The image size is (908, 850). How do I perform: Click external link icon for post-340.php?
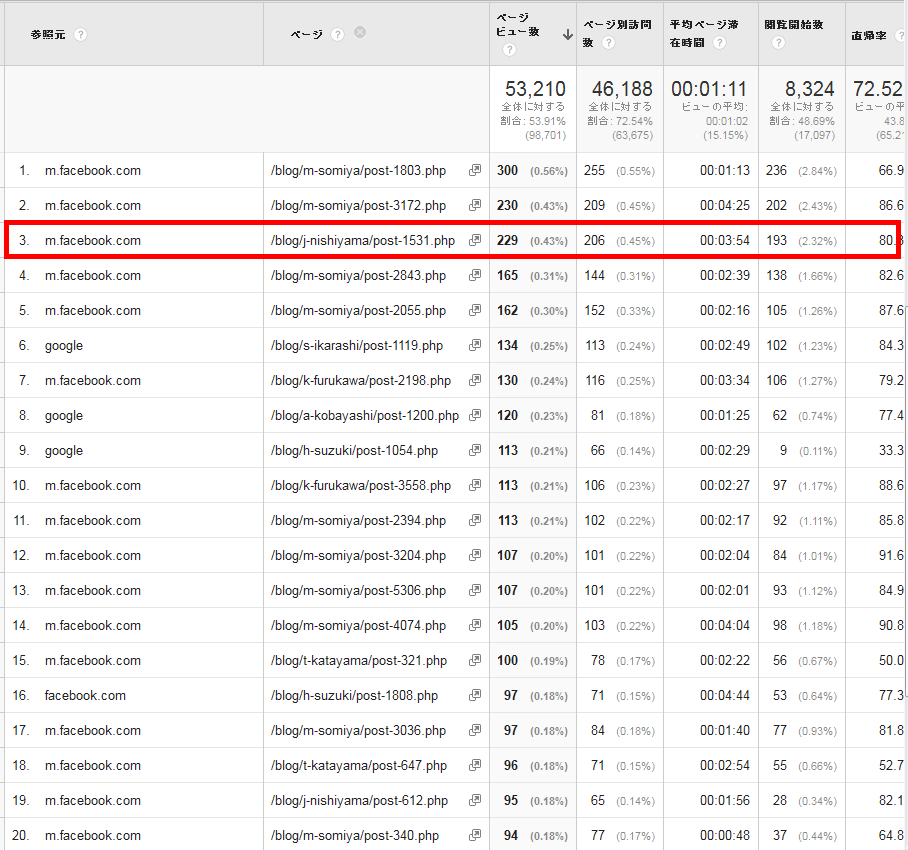[x=475, y=836]
